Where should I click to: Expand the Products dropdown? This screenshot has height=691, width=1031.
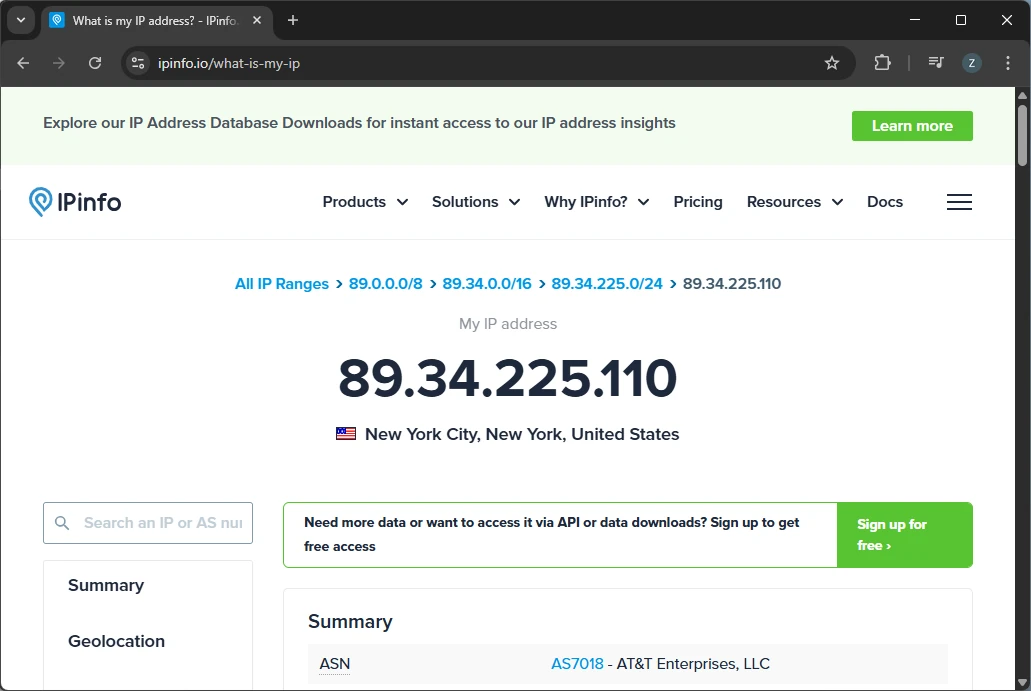click(x=365, y=202)
